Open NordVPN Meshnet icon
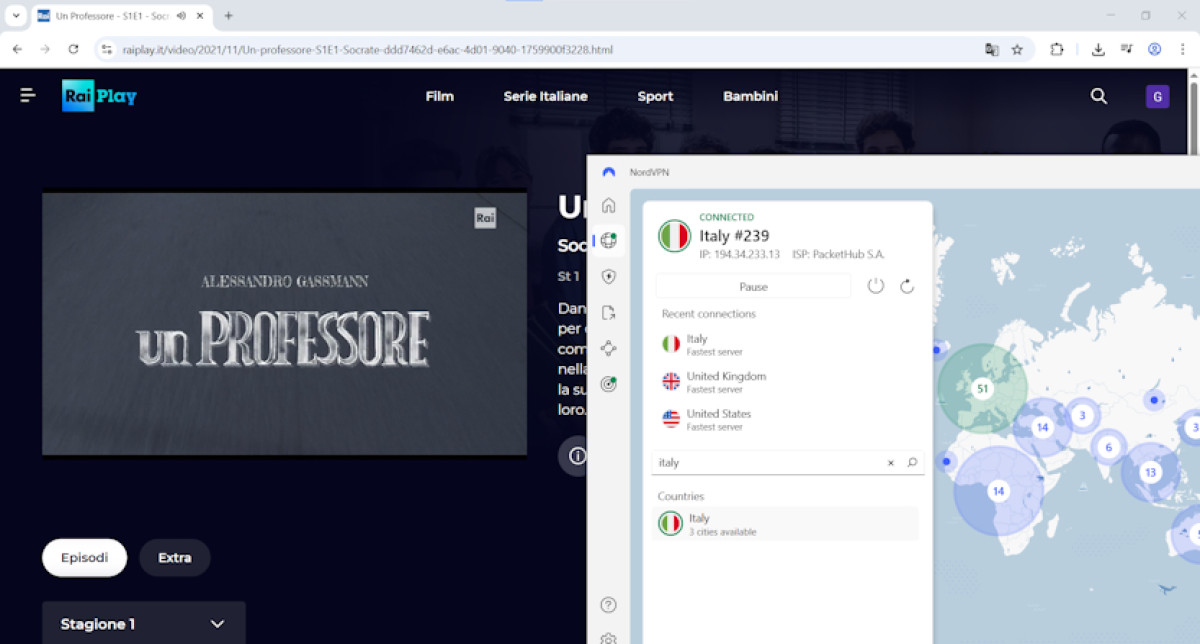The width and height of the screenshot is (1200, 644). (608, 348)
